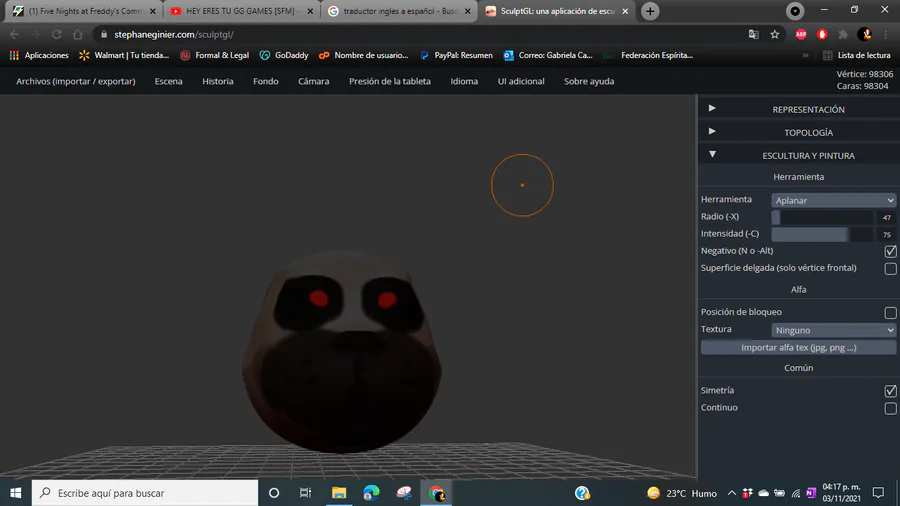
Task: Open the UI adicional menu
Action: [x=521, y=81]
